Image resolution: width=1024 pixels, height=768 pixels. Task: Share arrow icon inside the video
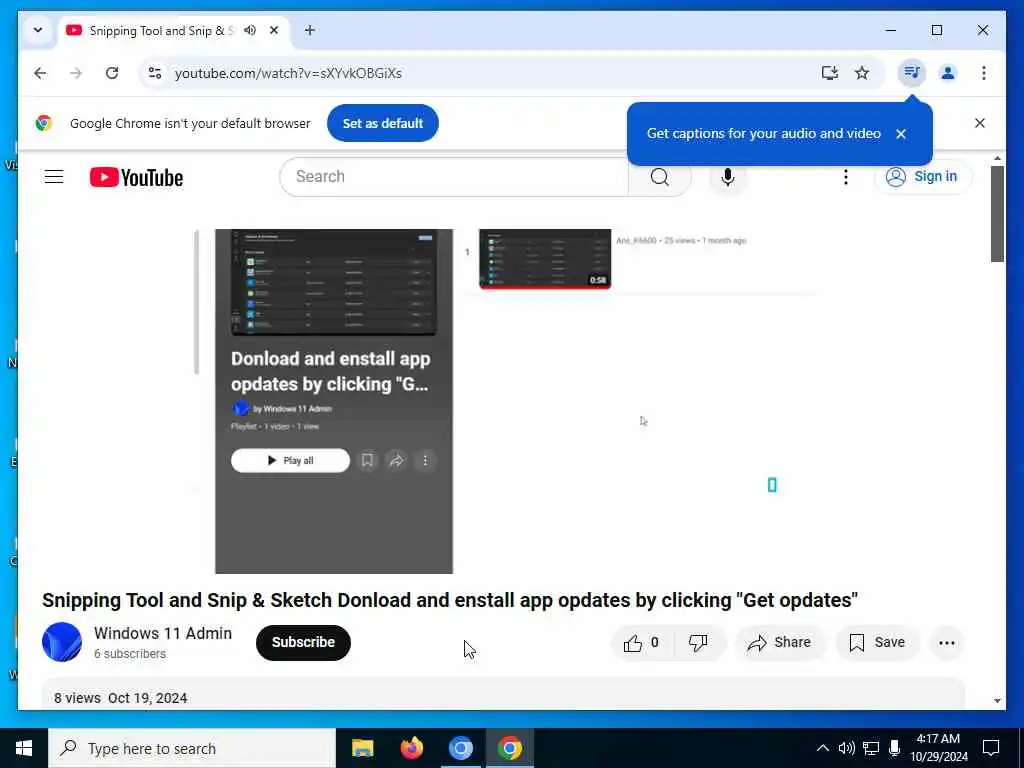(x=396, y=460)
